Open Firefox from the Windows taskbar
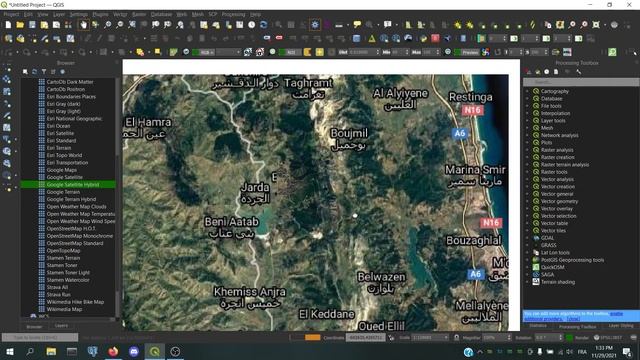The width and height of the screenshot is (640, 360). 113,351
